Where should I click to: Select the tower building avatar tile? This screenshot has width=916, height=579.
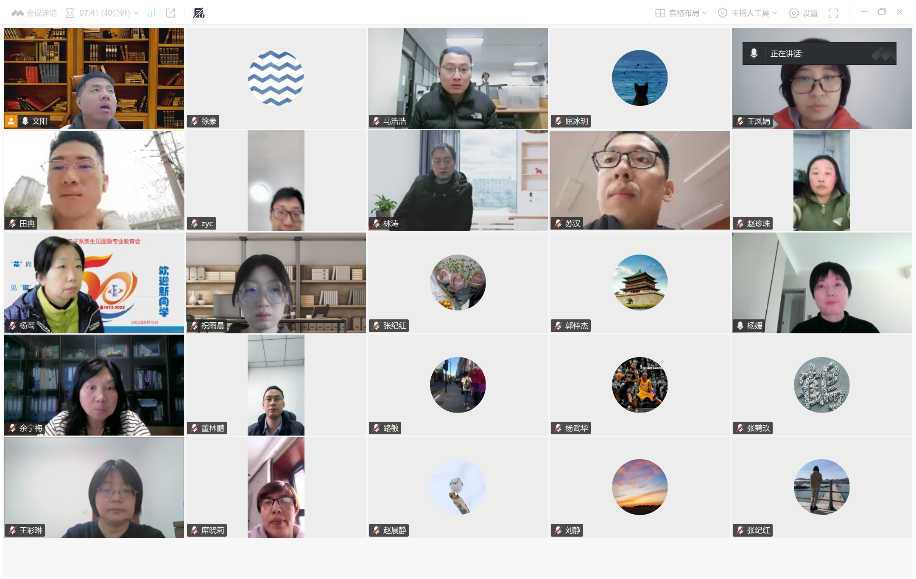(640, 282)
